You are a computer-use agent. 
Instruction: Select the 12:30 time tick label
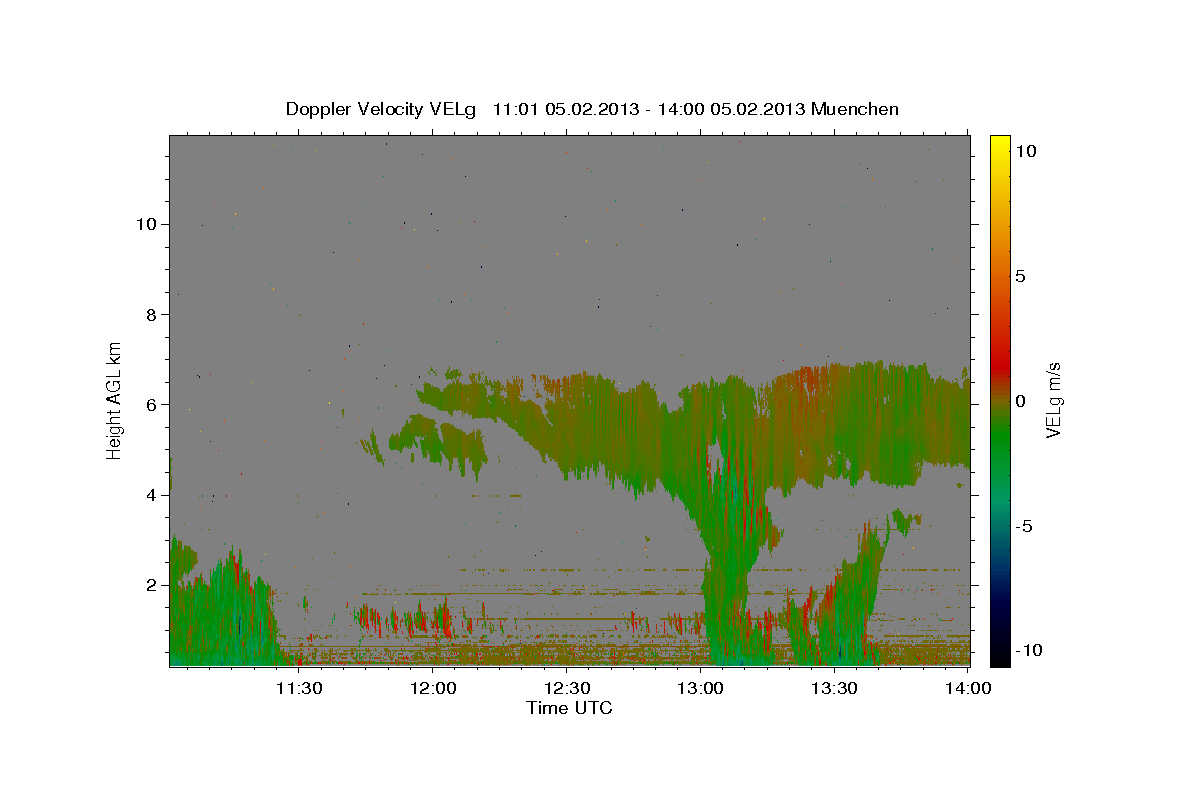567,688
